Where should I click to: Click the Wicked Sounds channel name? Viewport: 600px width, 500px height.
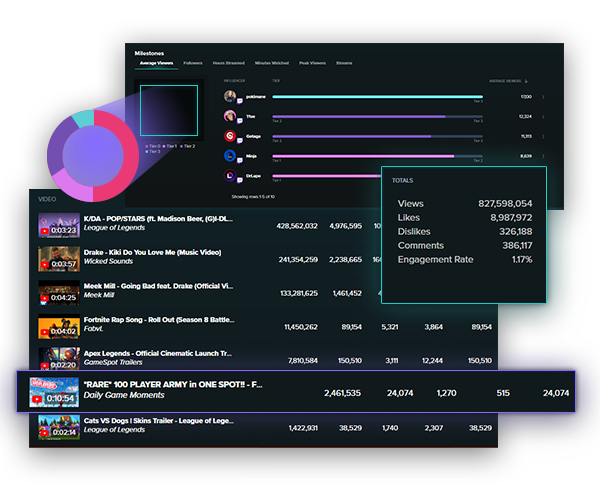(x=108, y=261)
